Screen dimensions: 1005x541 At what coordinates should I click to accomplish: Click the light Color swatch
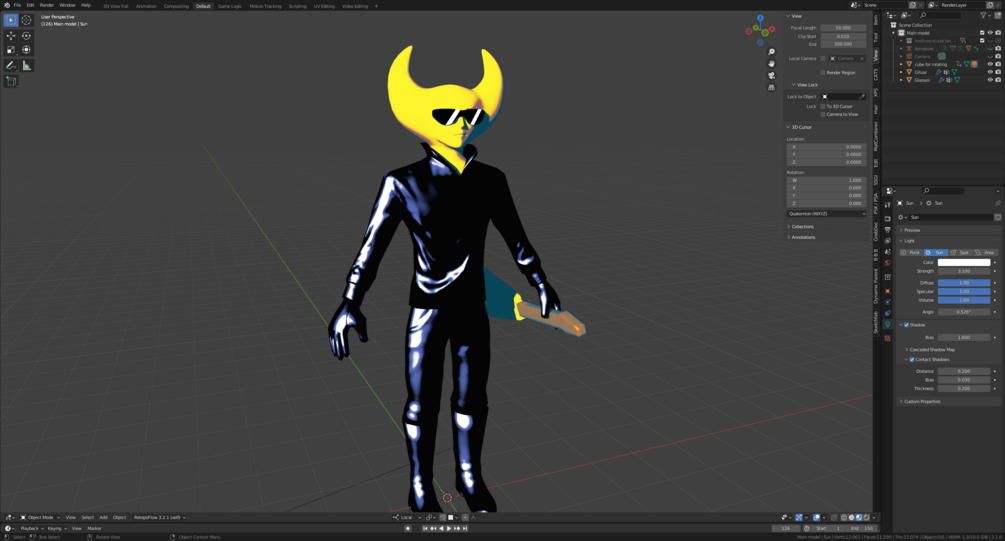point(964,262)
